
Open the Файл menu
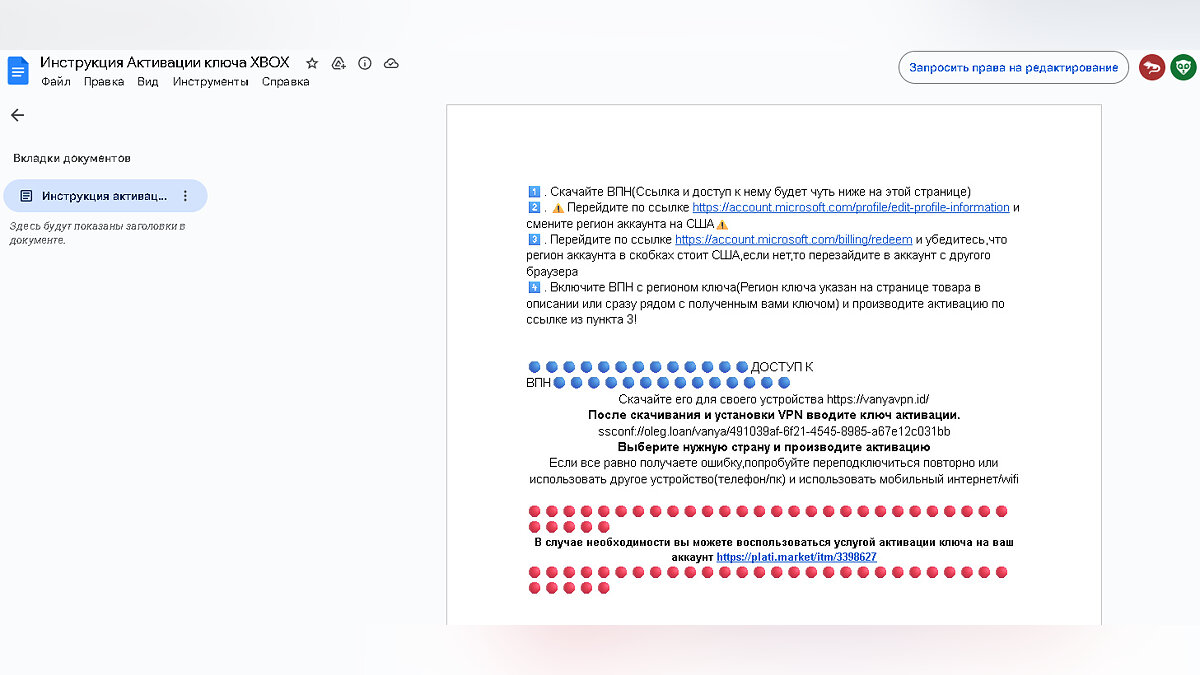(56, 82)
